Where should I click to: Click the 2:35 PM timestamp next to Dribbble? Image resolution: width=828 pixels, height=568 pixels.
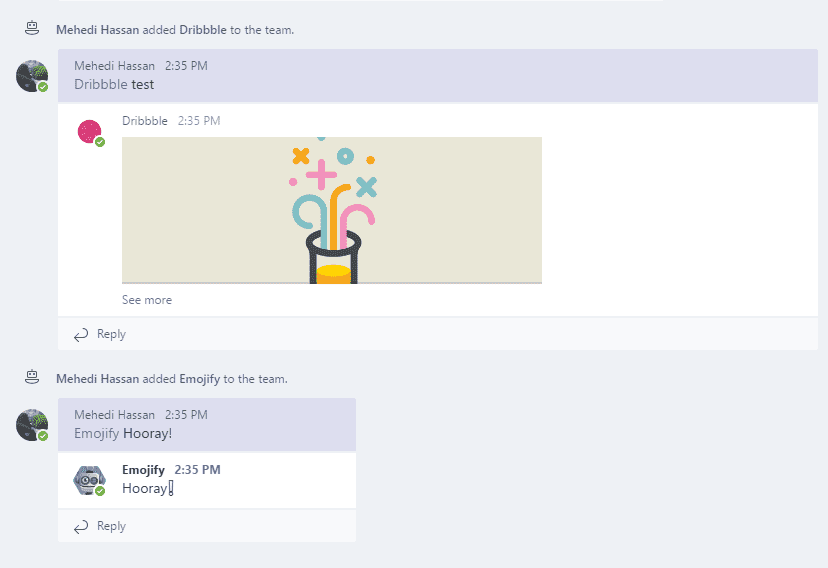(199, 121)
